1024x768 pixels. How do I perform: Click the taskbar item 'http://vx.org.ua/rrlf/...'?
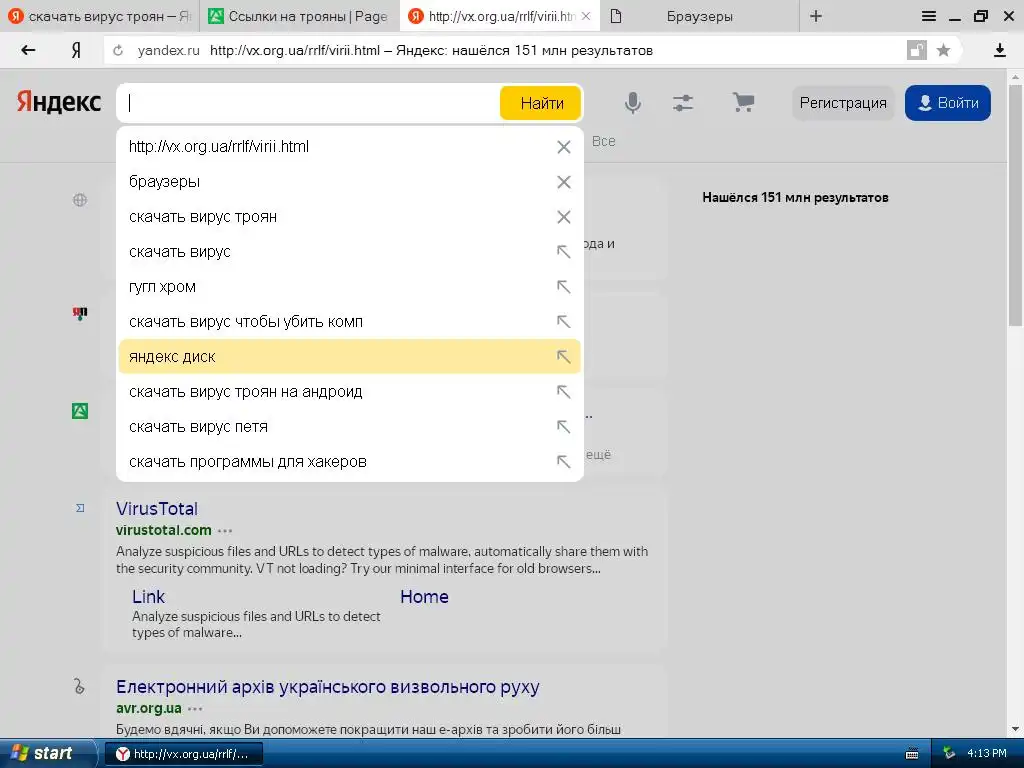click(184, 754)
